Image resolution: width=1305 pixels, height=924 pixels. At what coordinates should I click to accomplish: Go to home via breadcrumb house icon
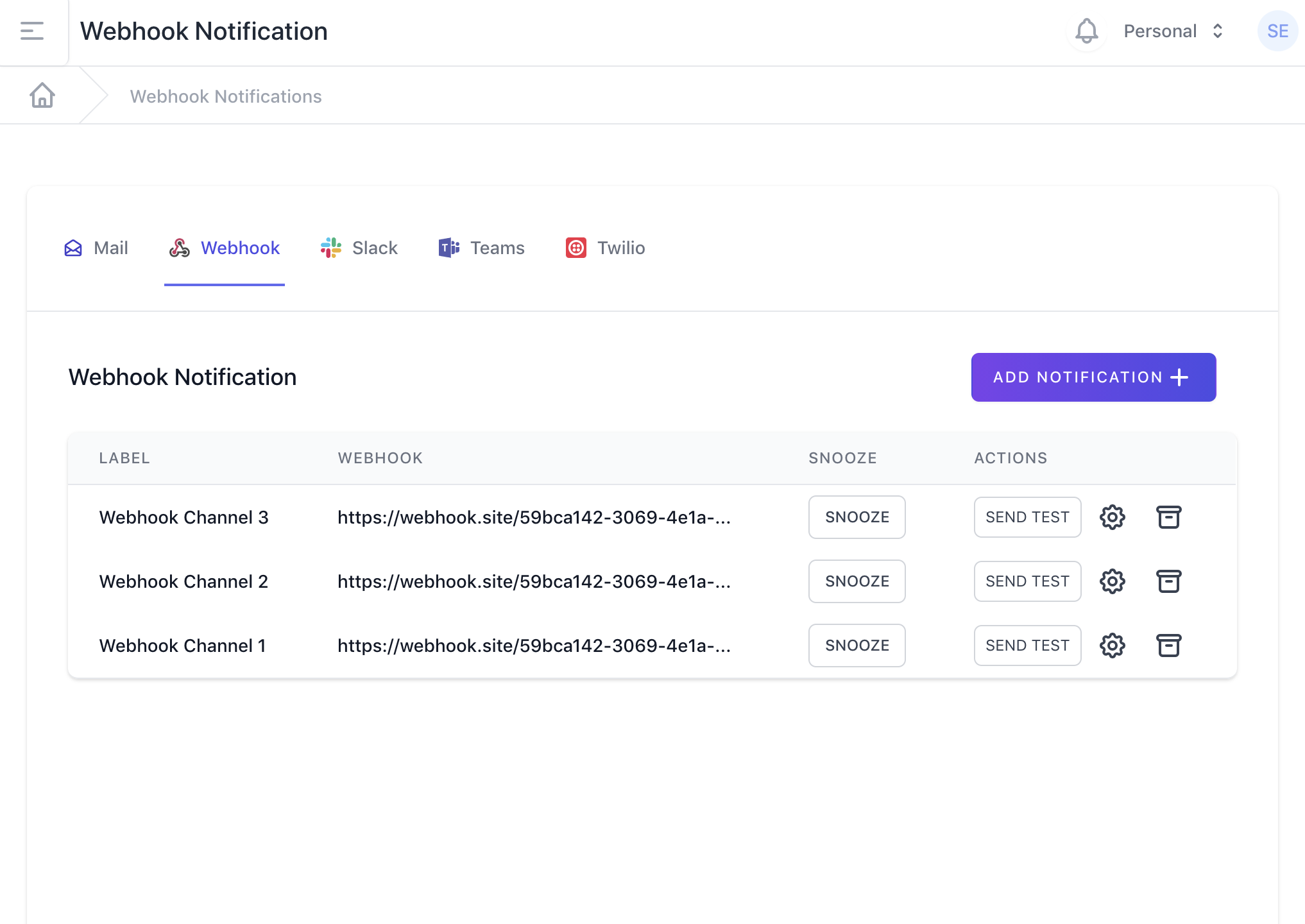coord(42,96)
